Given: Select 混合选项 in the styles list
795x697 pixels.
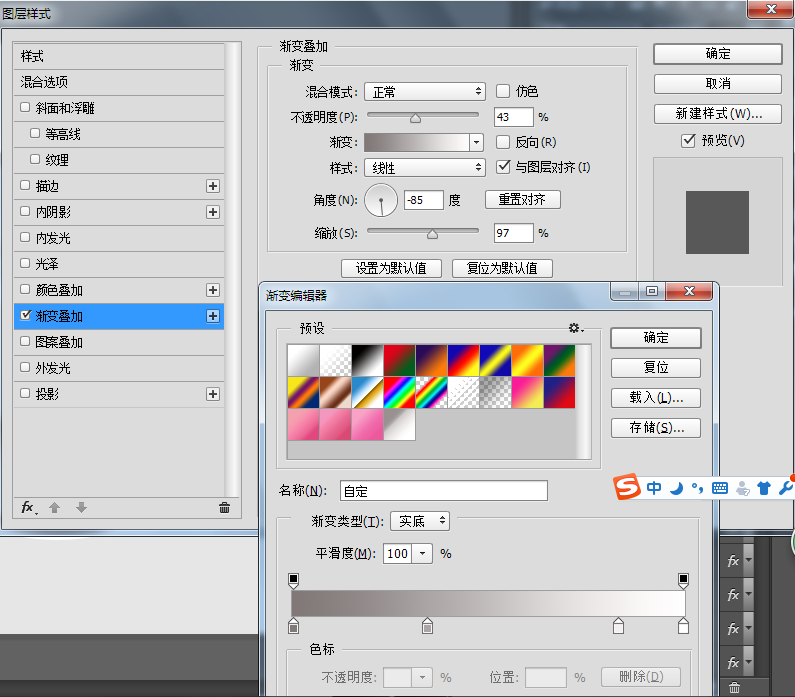Looking at the screenshot, I should [x=119, y=82].
